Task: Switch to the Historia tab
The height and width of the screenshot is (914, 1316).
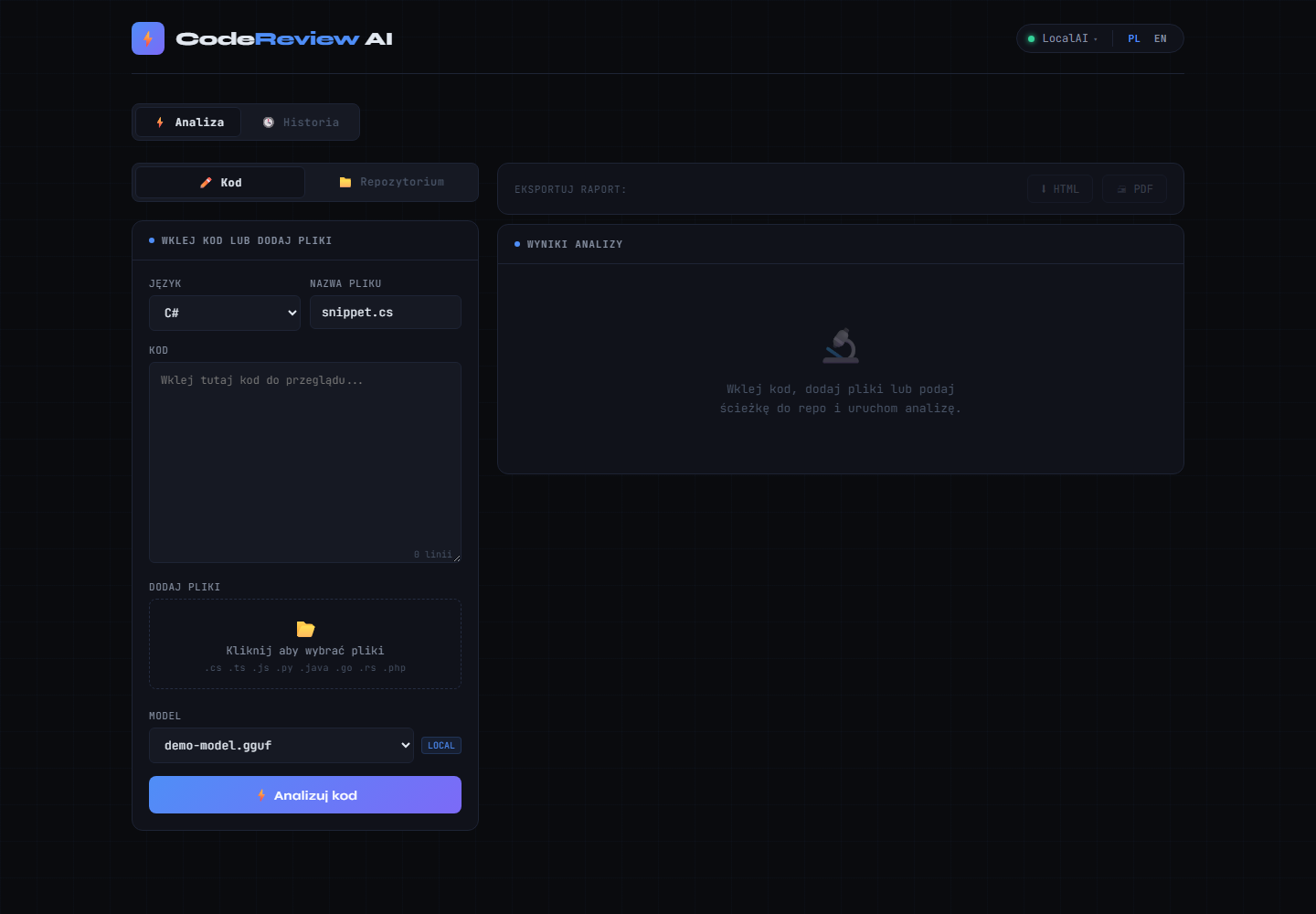Action: [x=301, y=122]
